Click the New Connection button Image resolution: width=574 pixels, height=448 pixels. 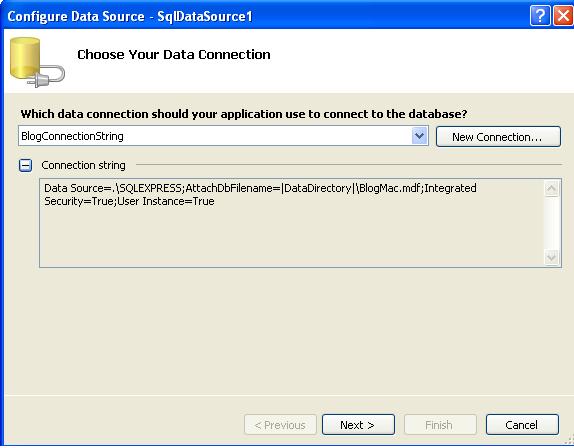(x=498, y=137)
